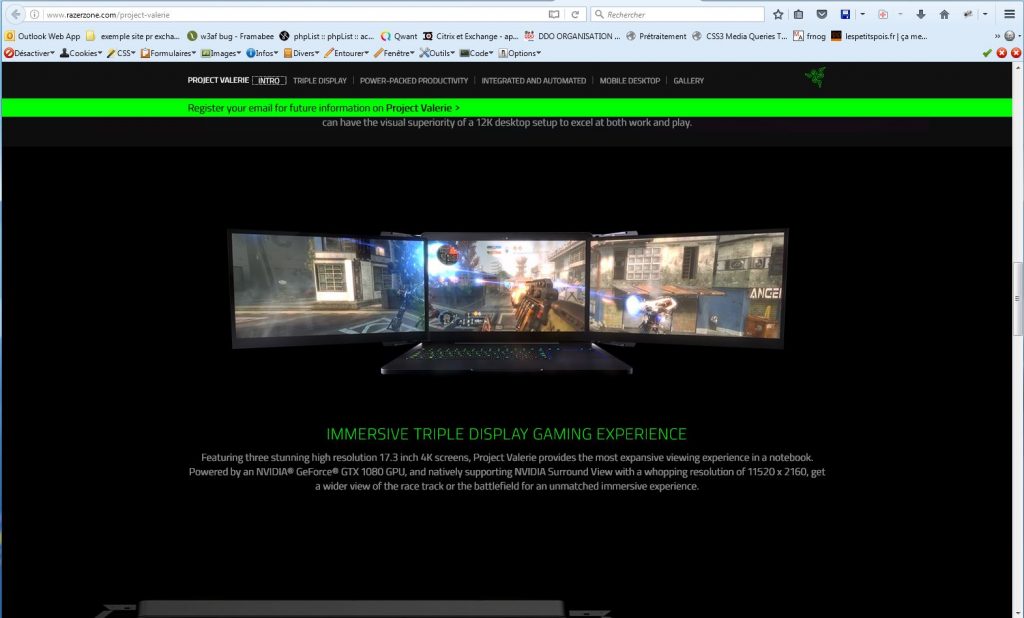Open the GALLERY section tab
The height and width of the screenshot is (618, 1024).
pyautogui.click(x=688, y=80)
